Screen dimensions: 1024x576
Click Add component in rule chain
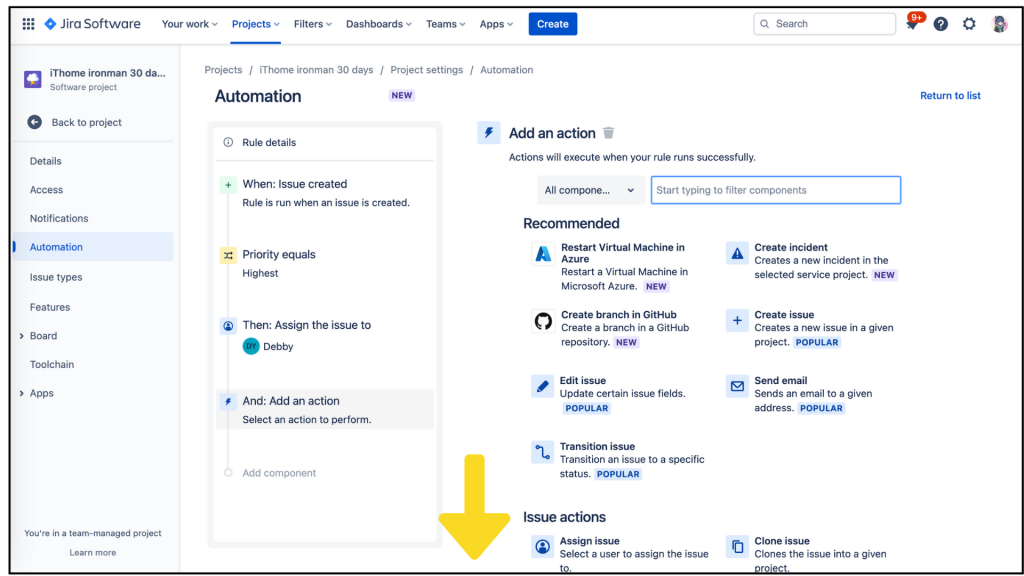click(x=279, y=473)
